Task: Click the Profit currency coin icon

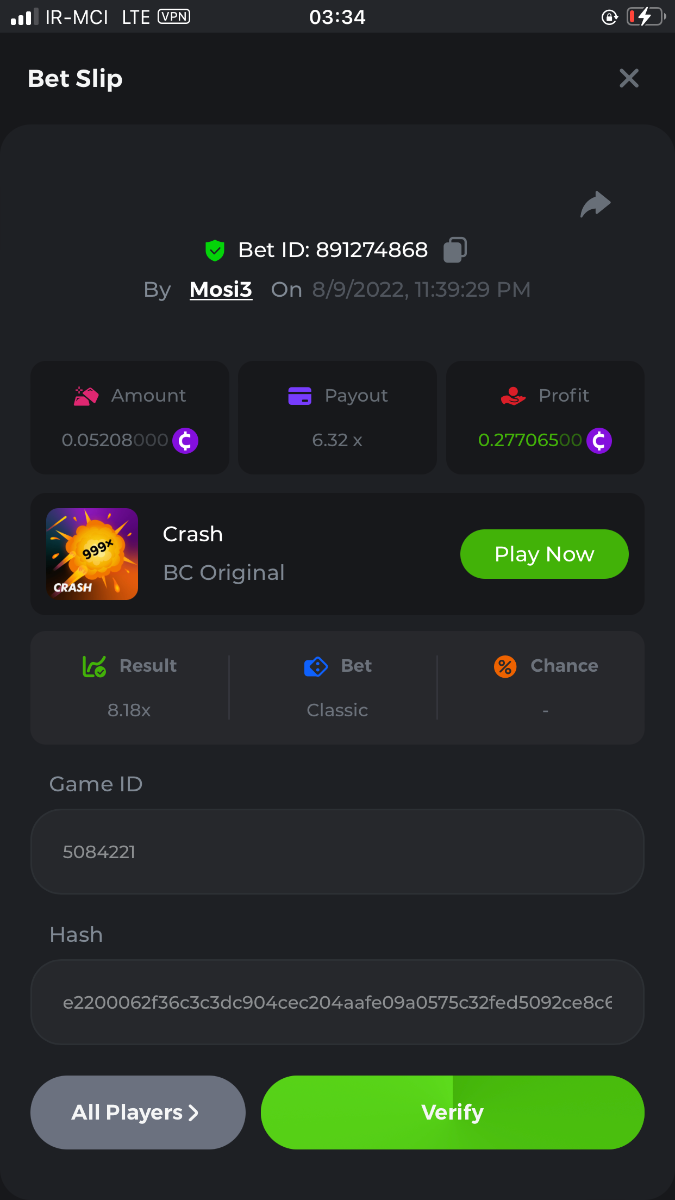Action: pyautogui.click(x=599, y=440)
